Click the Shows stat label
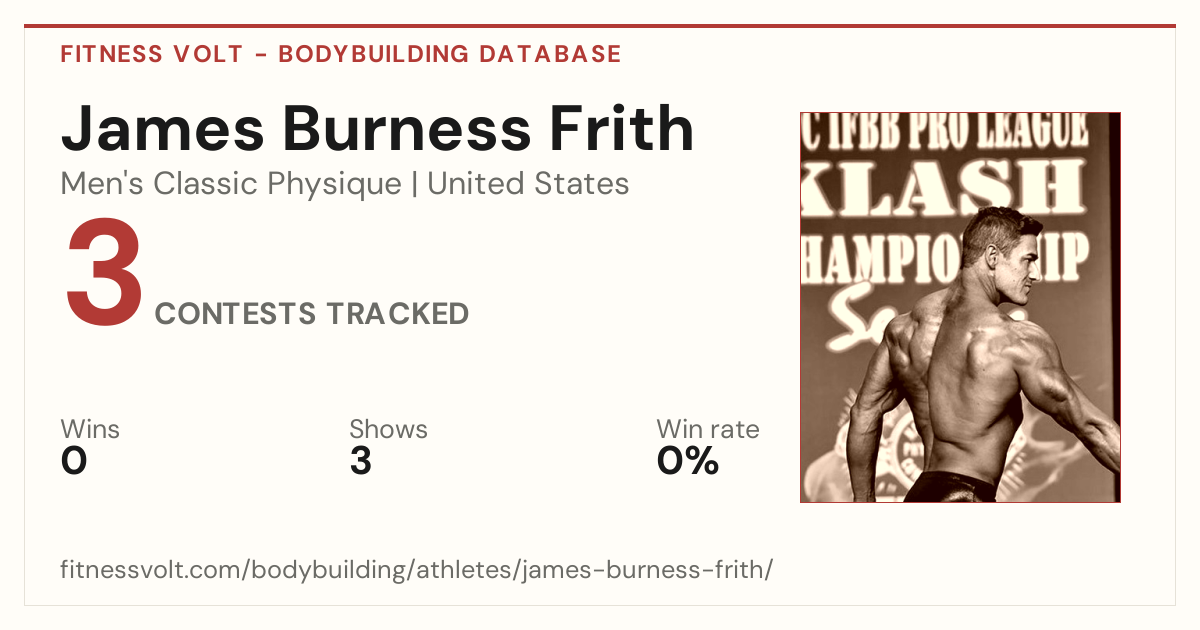The width and height of the screenshot is (1200, 630). 388,430
